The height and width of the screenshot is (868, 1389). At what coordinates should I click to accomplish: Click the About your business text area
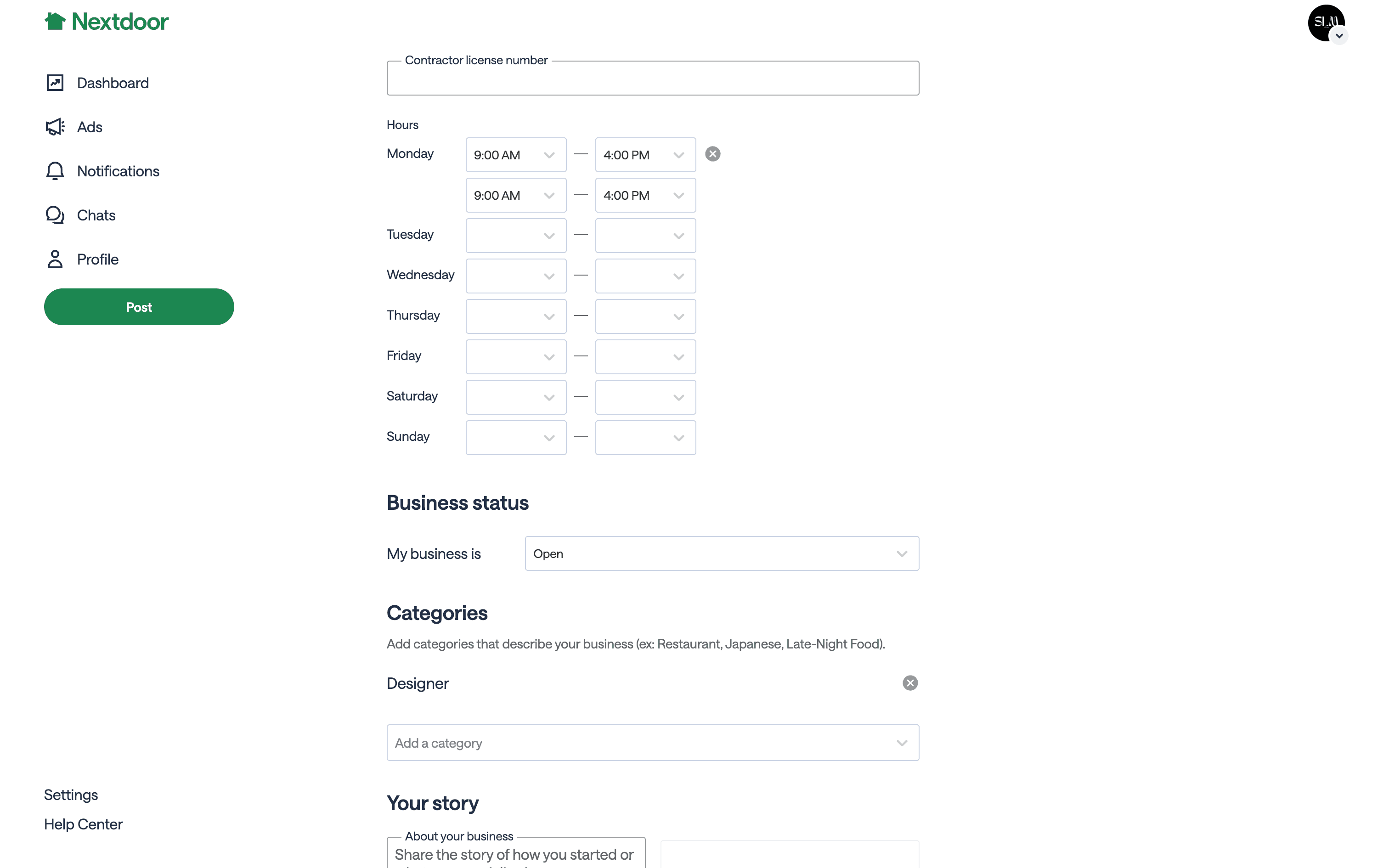pyautogui.click(x=515, y=855)
